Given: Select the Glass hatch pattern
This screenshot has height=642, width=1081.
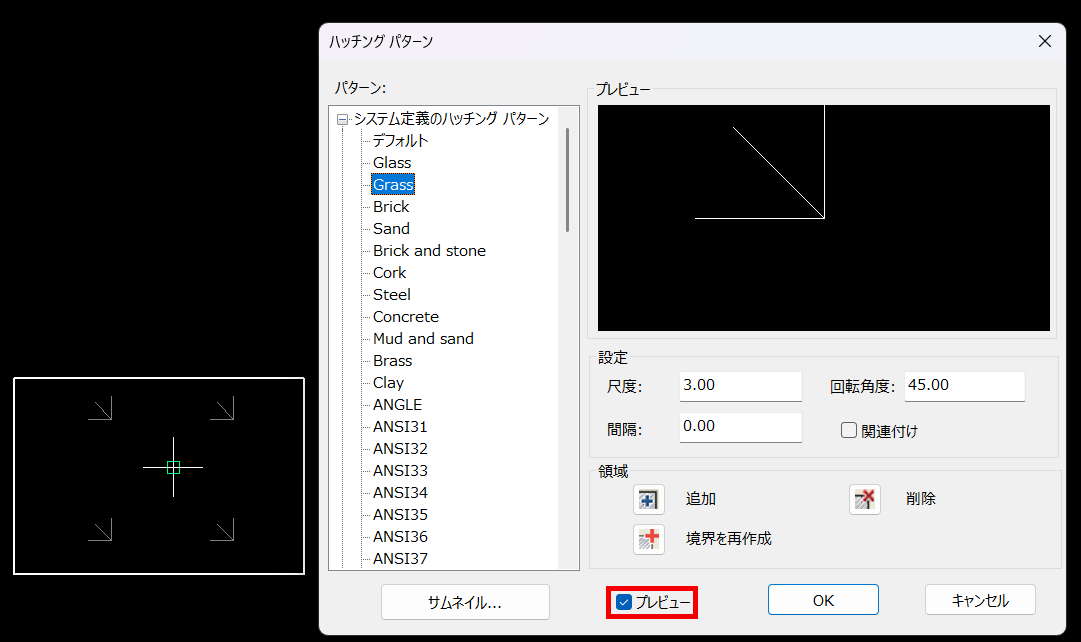Looking at the screenshot, I should click(391, 162).
